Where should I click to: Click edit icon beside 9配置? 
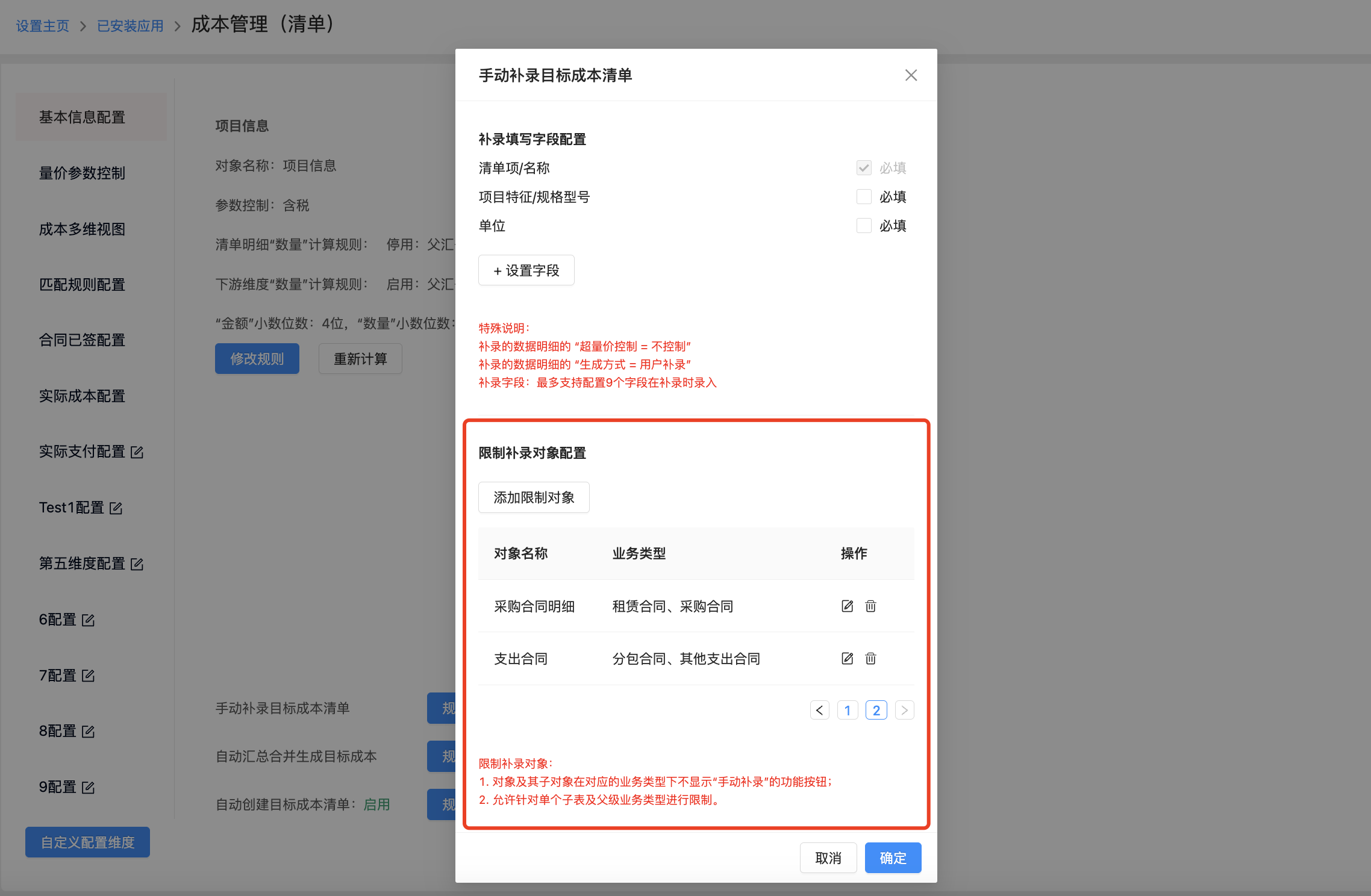pos(89,788)
